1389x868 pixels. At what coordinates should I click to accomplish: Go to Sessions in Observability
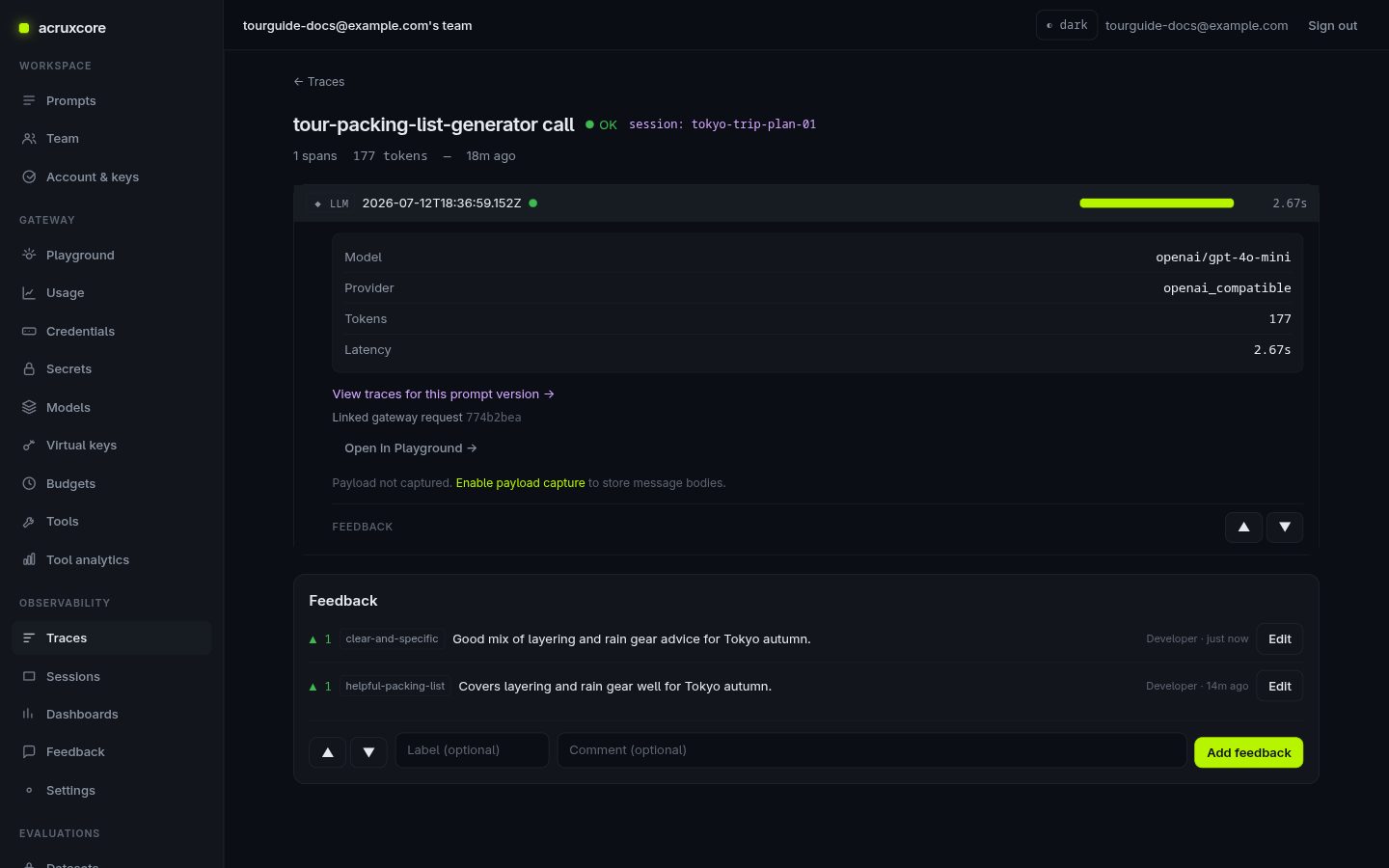click(112, 676)
